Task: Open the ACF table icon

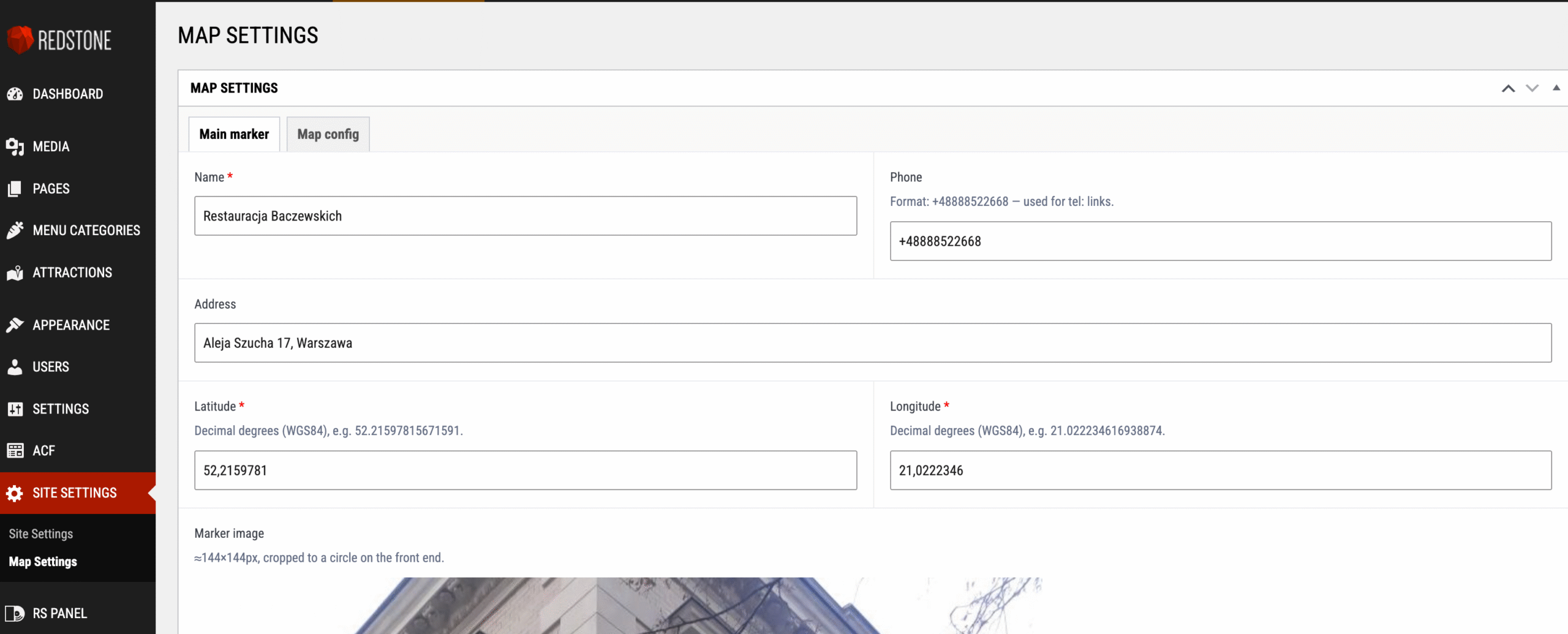Action: pos(15,451)
